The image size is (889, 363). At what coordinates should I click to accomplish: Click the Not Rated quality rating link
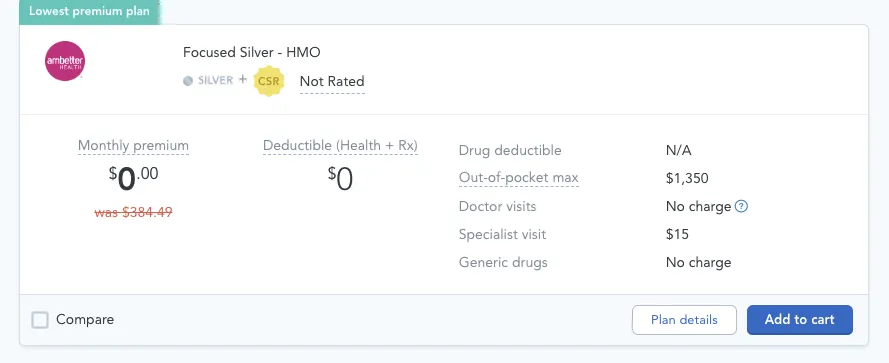332,82
